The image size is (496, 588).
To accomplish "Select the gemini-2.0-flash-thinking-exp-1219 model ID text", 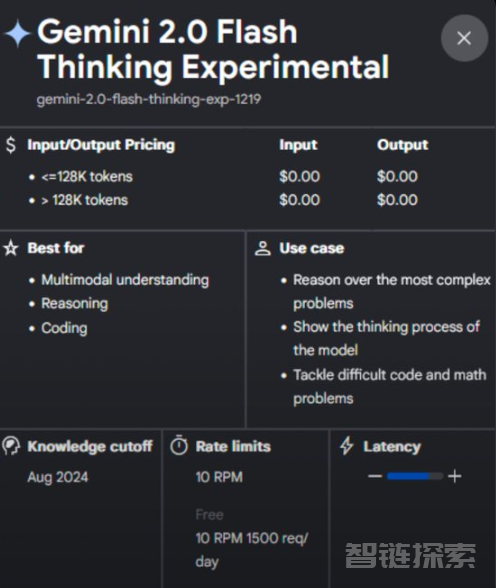I will (x=149, y=99).
